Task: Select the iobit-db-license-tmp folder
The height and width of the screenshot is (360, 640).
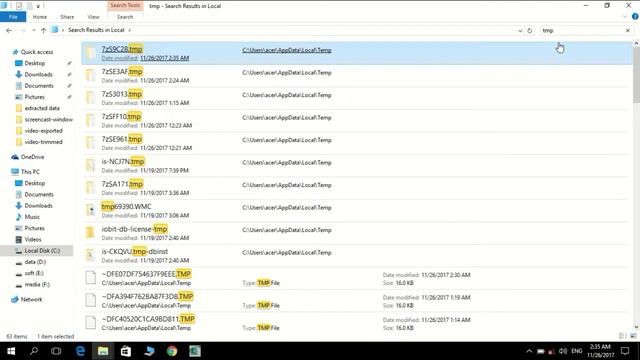Action: tap(356, 233)
